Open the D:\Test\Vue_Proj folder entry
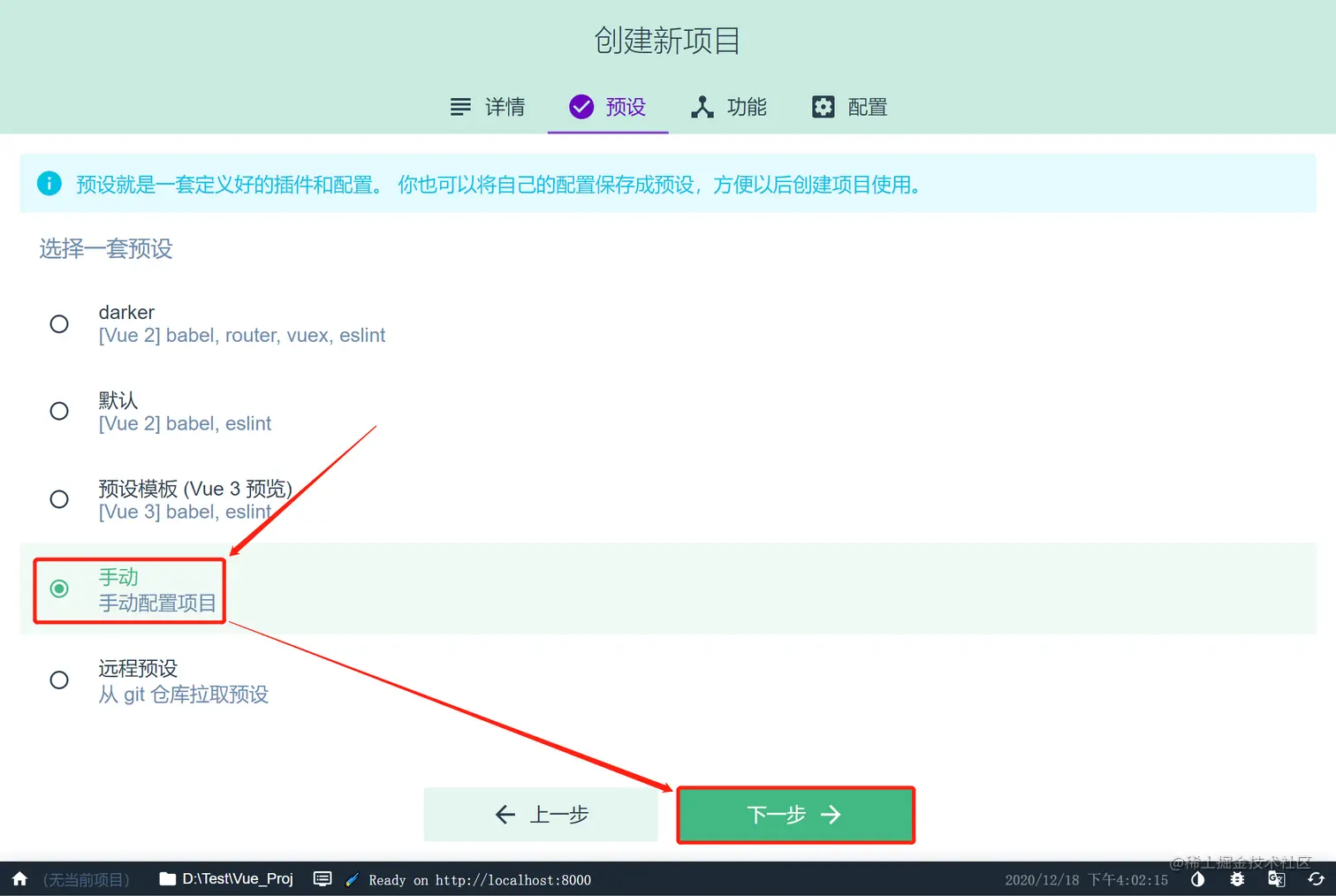The image size is (1336, 896). coord(226,879)
